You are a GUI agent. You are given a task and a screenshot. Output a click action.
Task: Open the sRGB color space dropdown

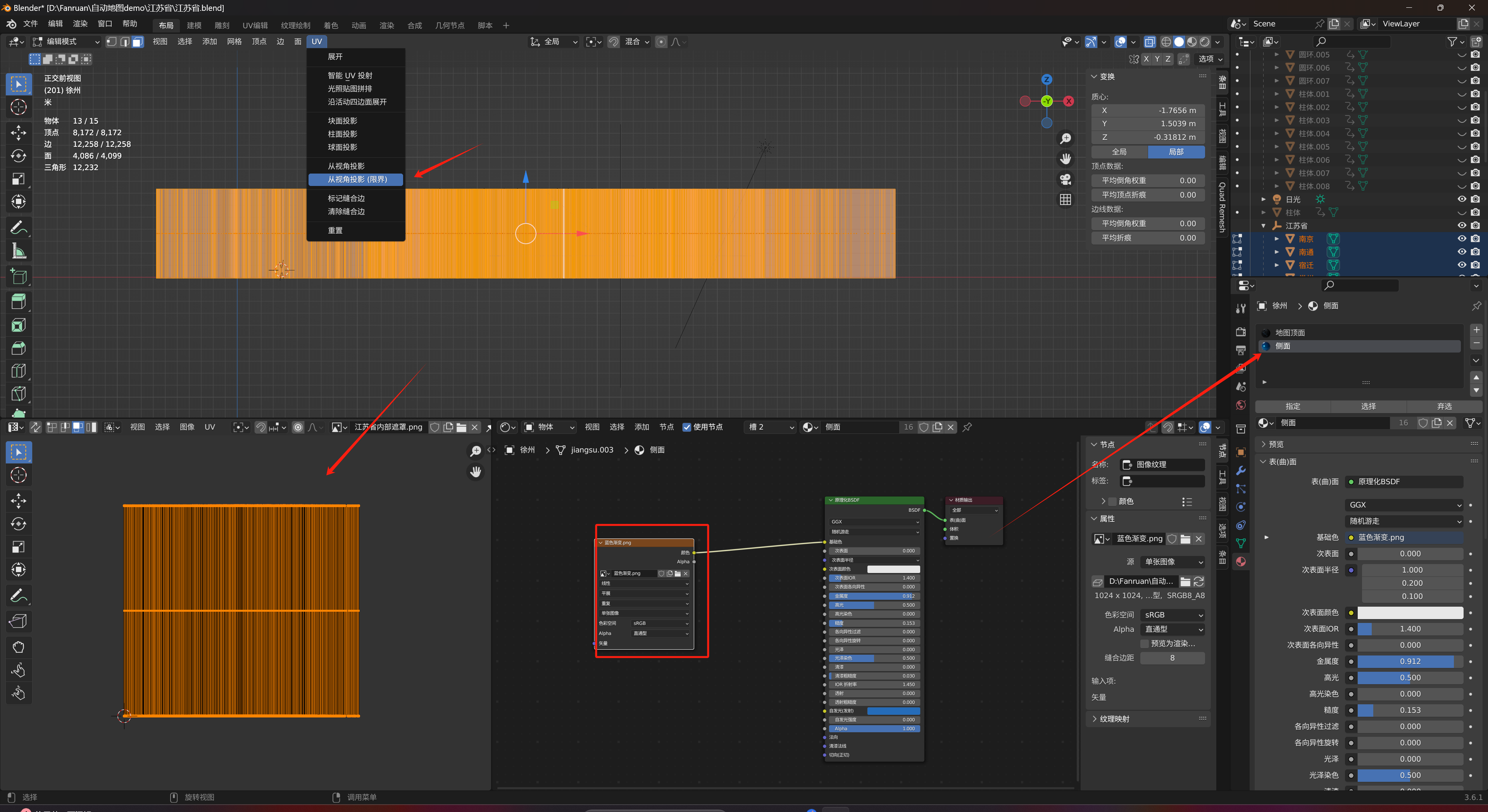(1172, 615)
